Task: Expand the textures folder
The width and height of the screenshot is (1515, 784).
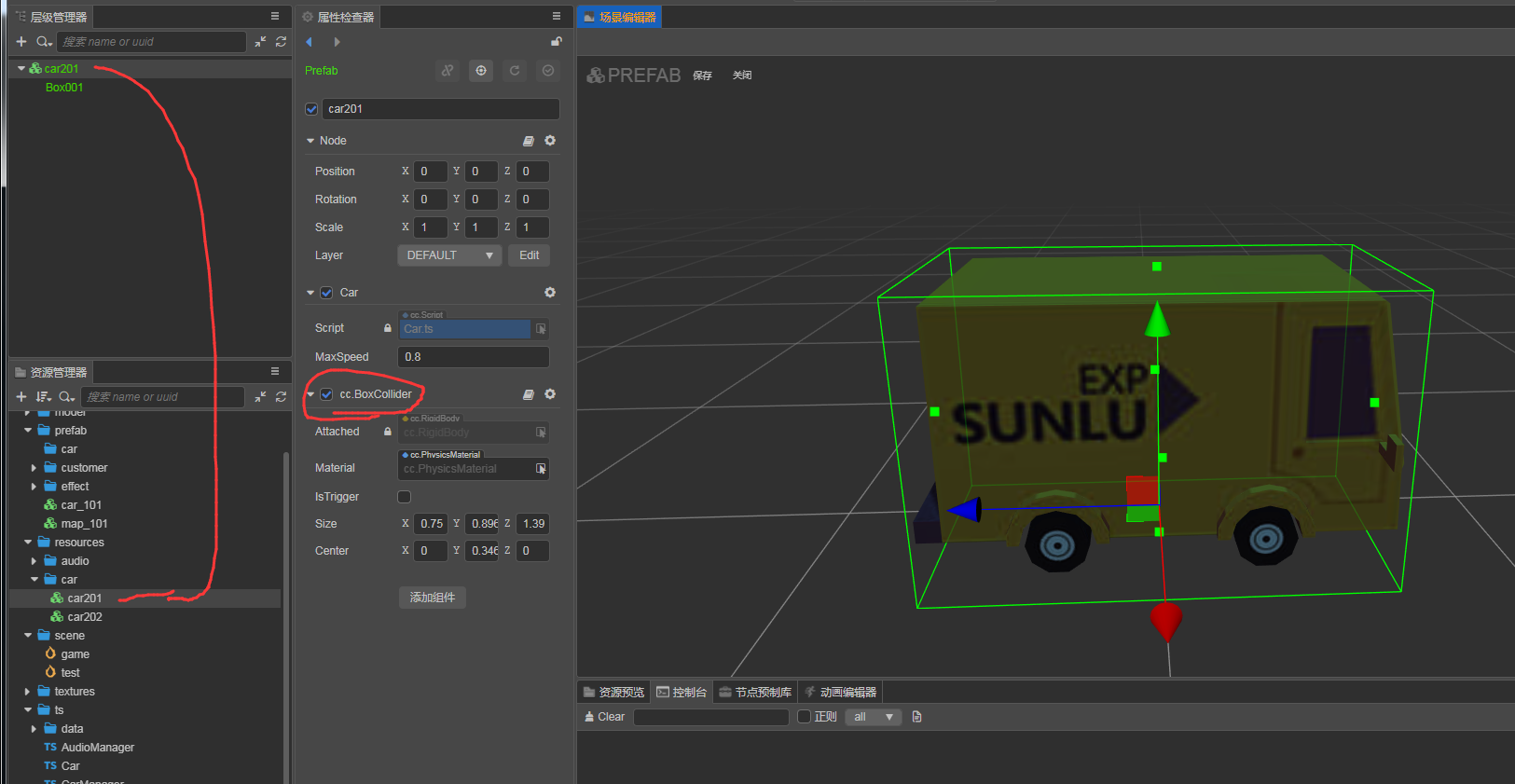Action: tap(27, 692)
